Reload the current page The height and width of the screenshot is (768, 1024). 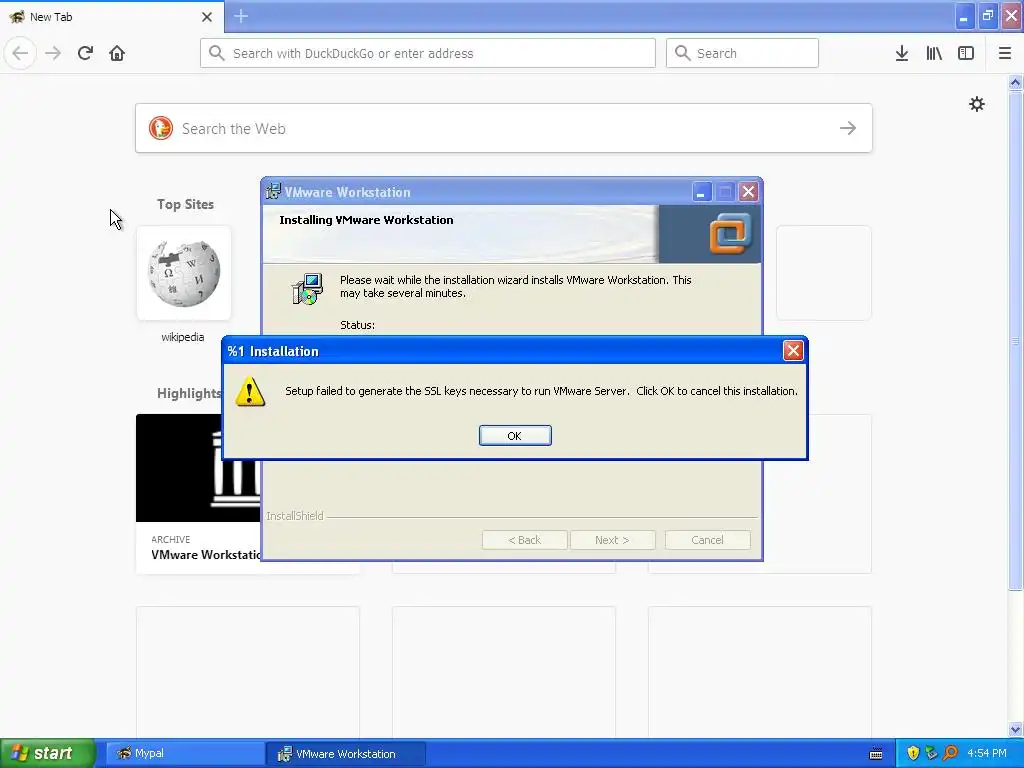click(85, 53)
